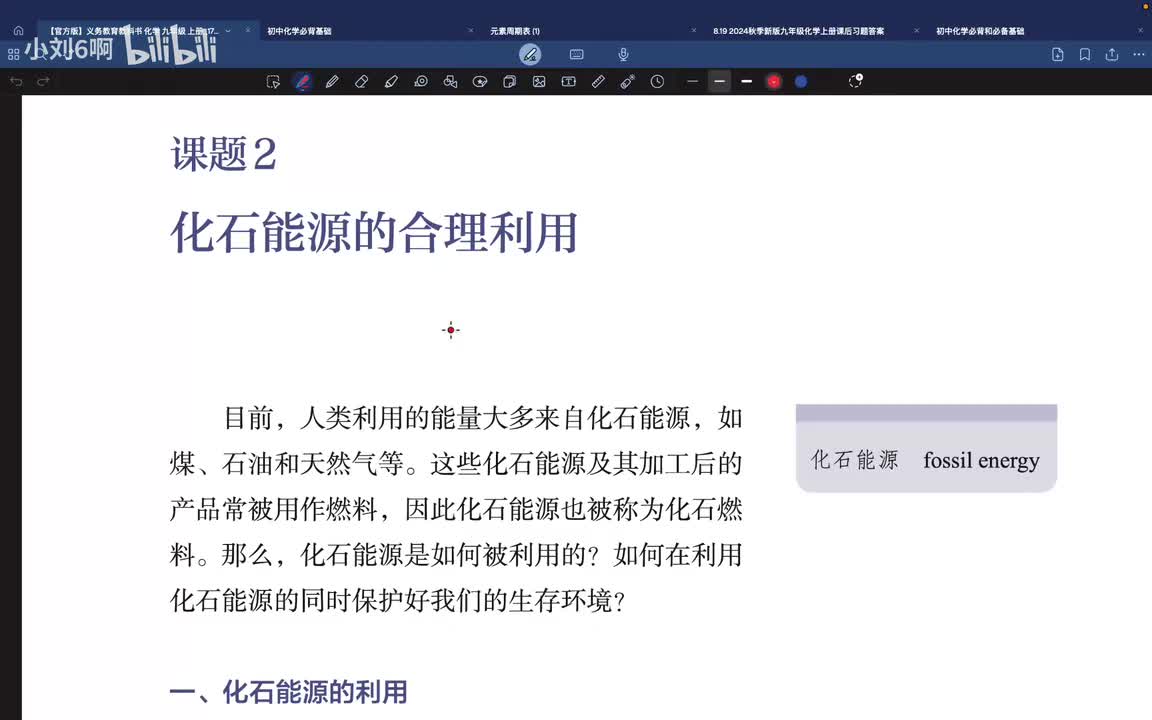Close the 初中化学必背和必备基础 tab
This screenshot has width=1152, height=720.
[1140, 31]
